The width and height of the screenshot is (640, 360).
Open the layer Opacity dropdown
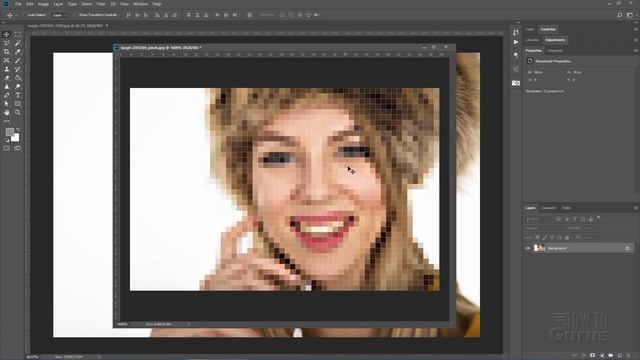point(588,229)
